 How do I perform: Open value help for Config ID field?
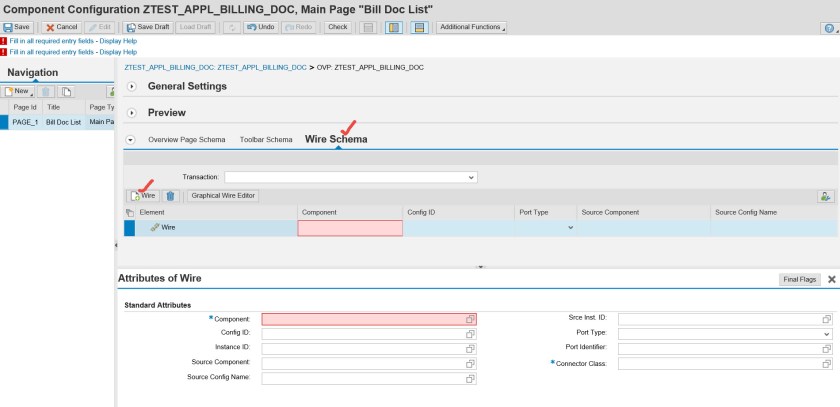(x=470, y=334)
